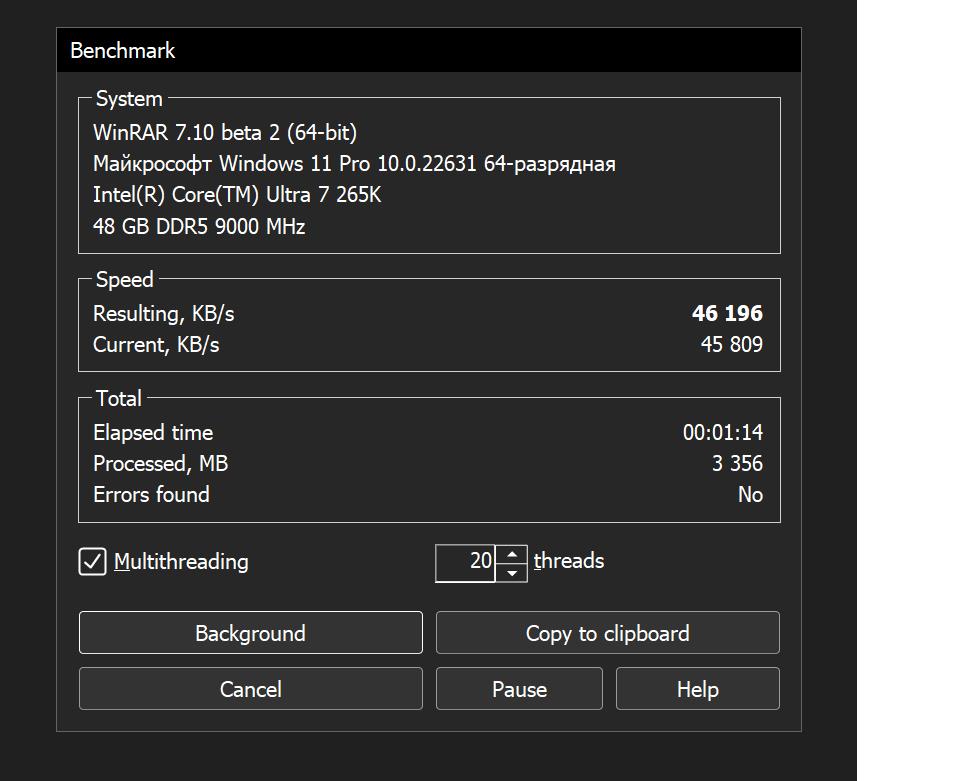Select the WinRAR 7.10 beta 2 version text

pyautogui.click(x=225, y=132)
